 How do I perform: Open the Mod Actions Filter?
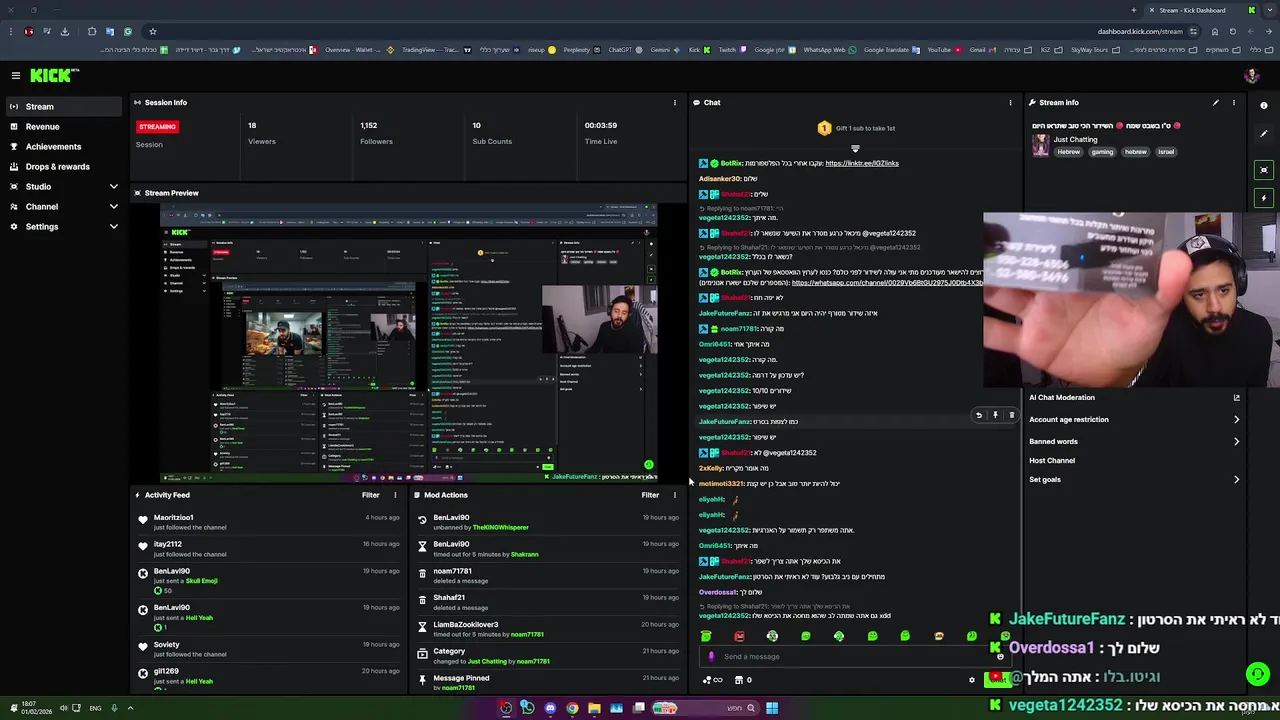650,495
